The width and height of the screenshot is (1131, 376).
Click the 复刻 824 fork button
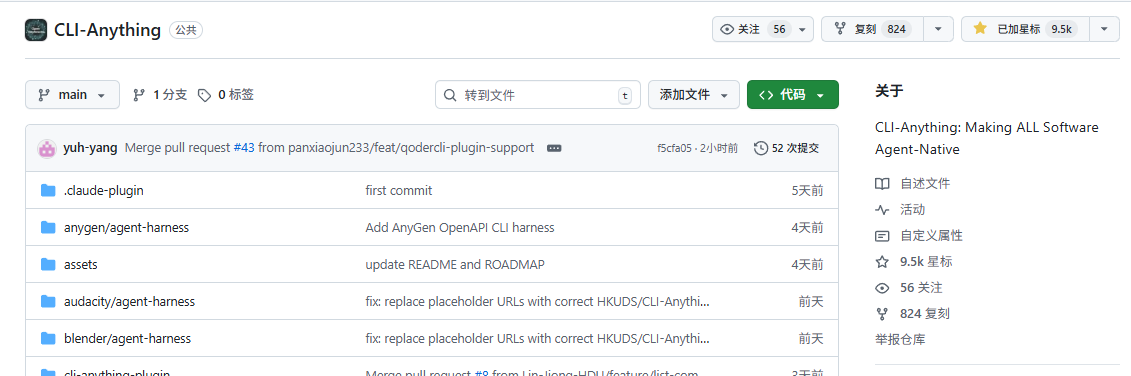point(873,30)
